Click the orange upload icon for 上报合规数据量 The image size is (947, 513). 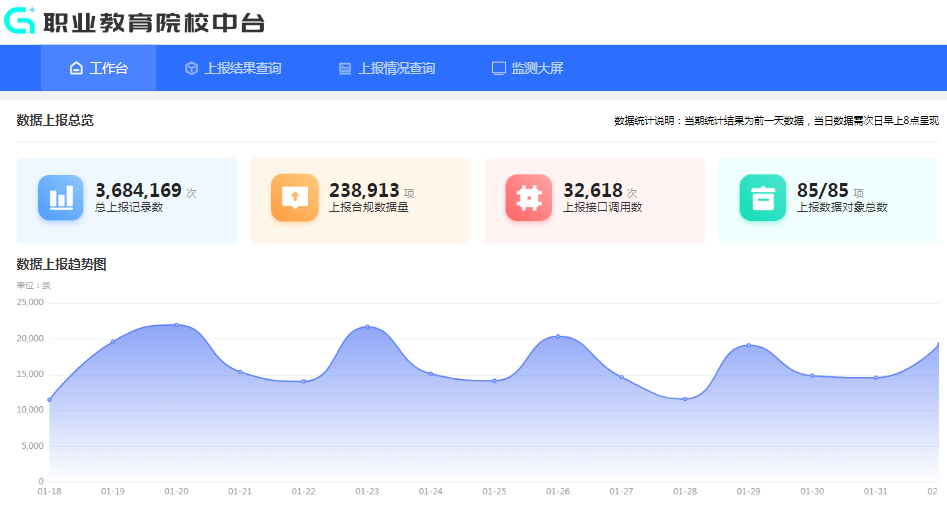(x=294, y=198)
